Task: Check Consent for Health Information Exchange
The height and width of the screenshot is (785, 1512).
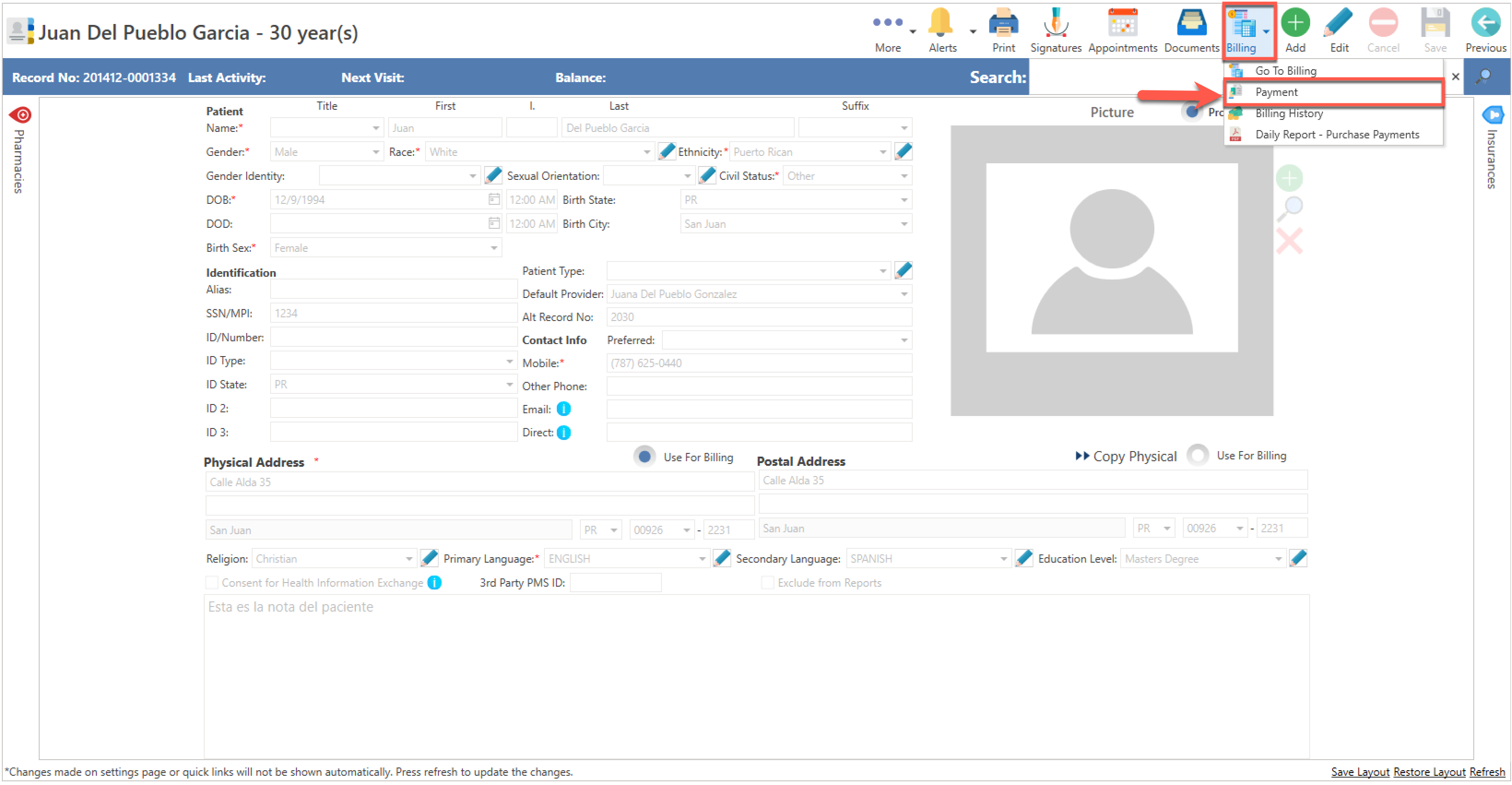Action: [x=212, y=583]
